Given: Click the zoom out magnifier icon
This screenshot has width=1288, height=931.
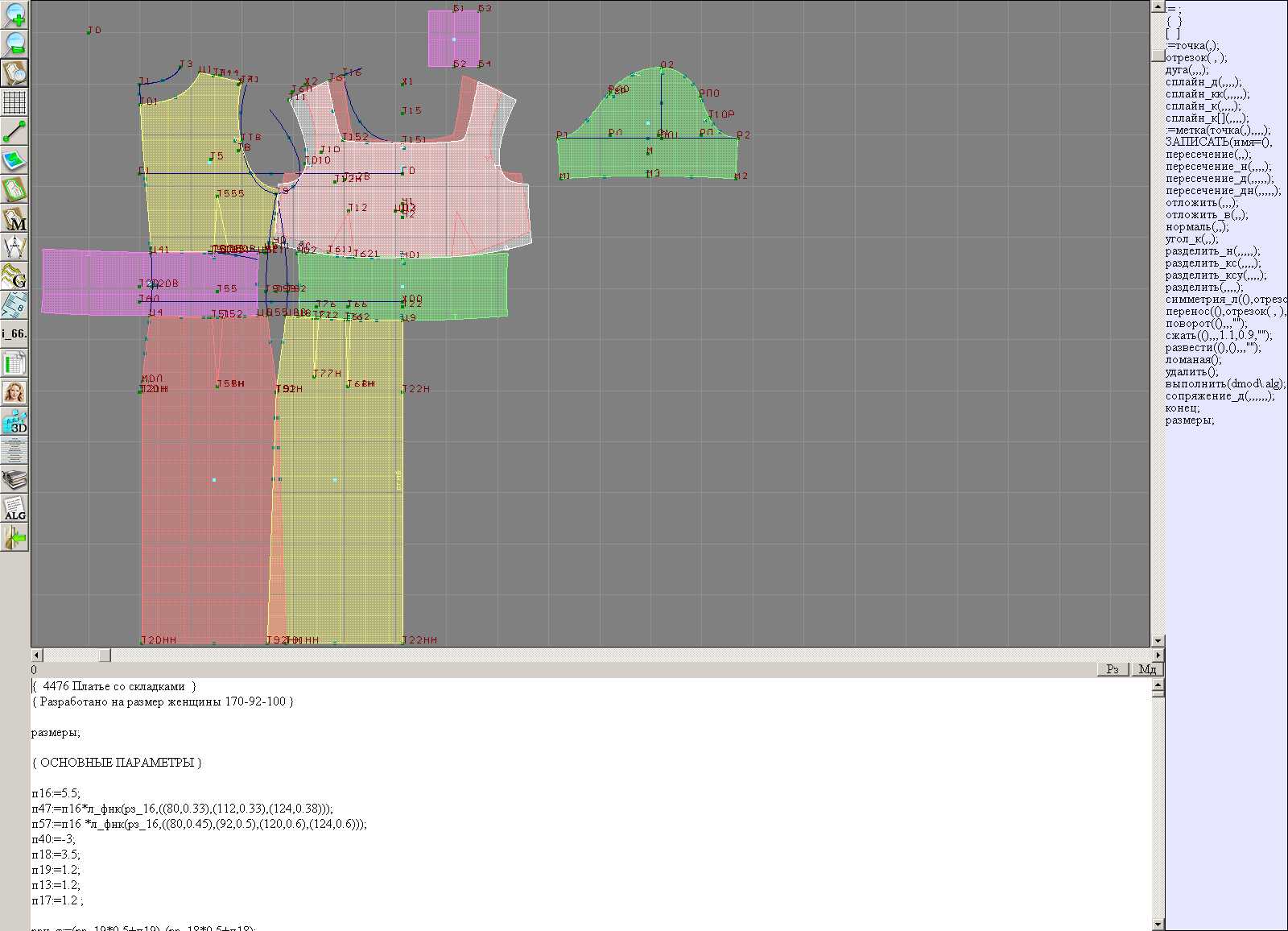Looking at the screenshot, I should click(14, 43).
